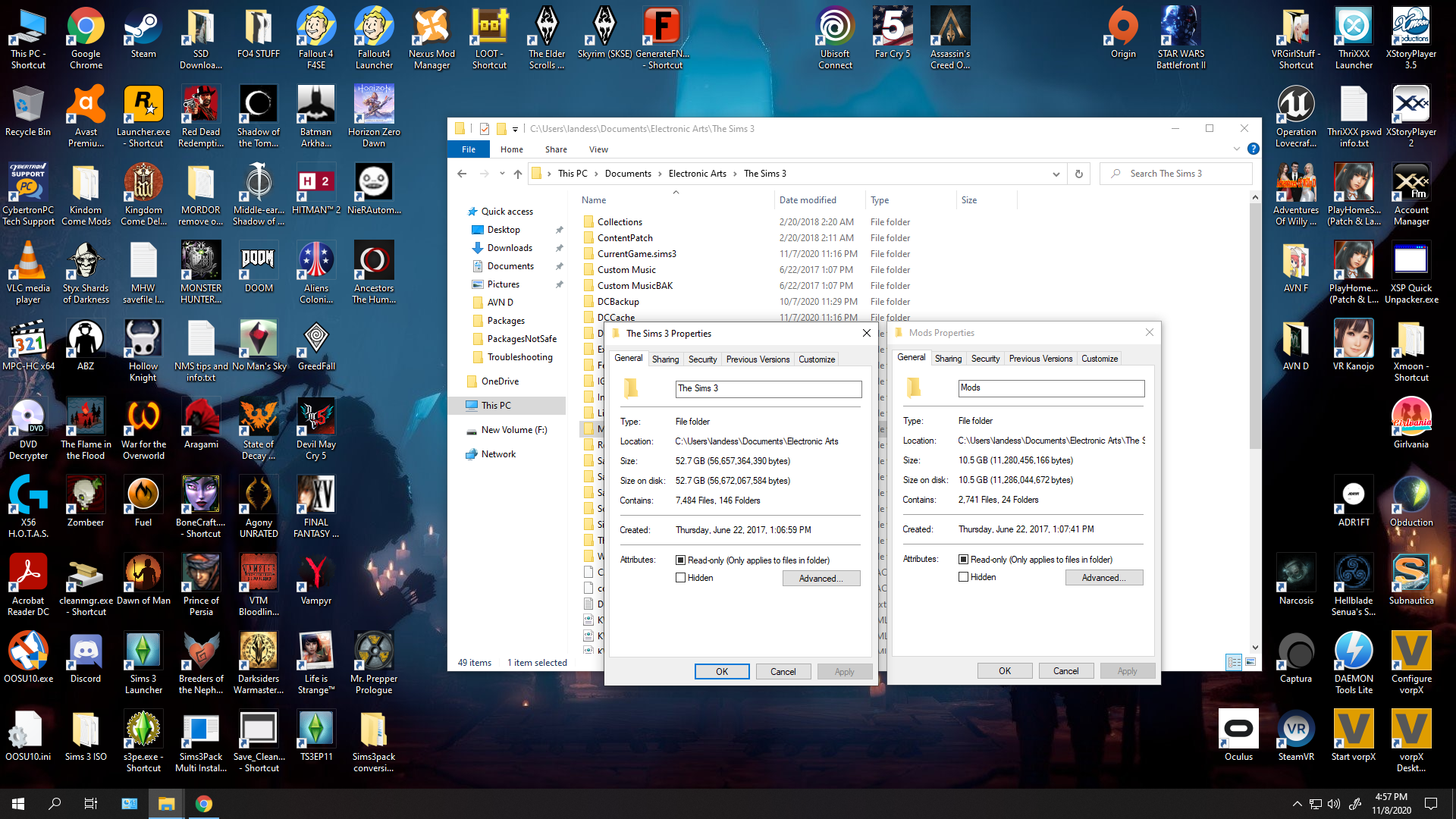Toggle Hidden checkbox in Mods Properties

click(963, 577)
